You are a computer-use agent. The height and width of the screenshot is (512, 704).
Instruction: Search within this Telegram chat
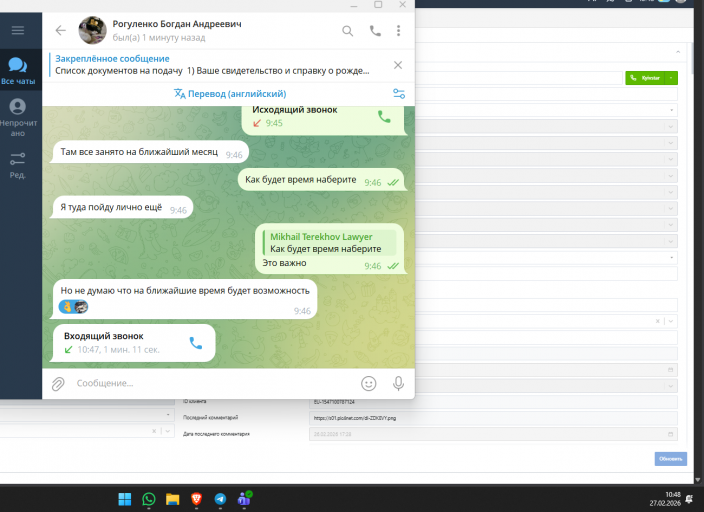(x=348, y=31)
